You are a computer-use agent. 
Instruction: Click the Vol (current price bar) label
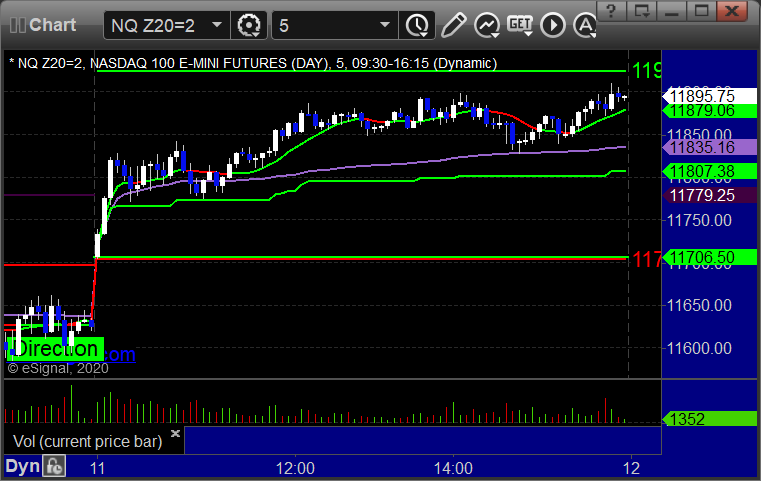pos(87,441)
